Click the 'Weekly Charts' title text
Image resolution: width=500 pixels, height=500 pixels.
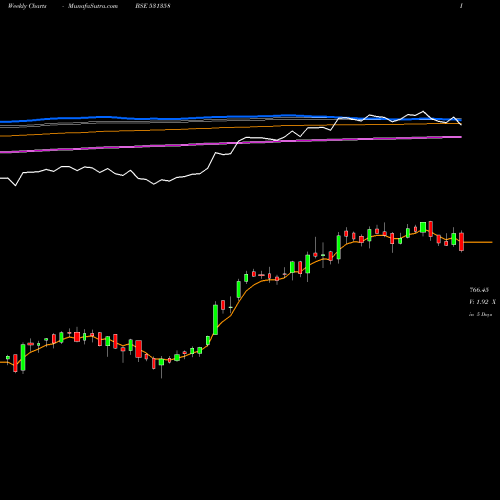[x=27, y=6]
